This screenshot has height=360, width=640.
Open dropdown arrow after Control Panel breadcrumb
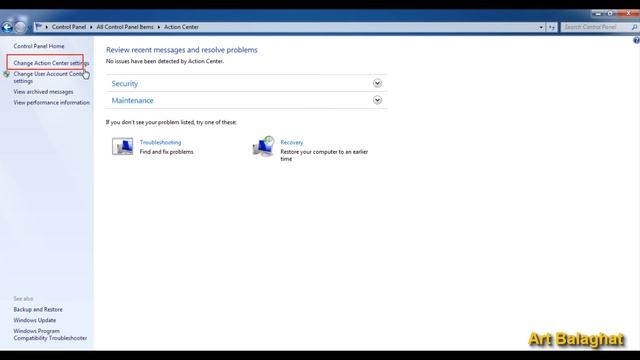(x=91, y=27)
